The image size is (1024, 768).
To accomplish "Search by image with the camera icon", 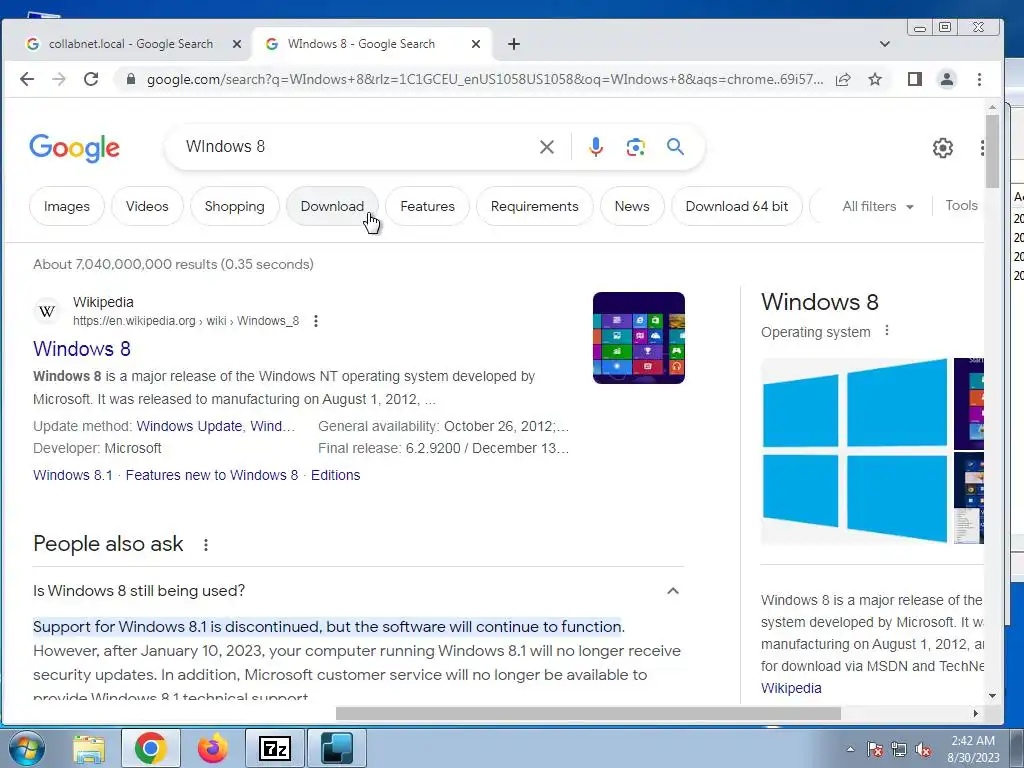I will 635,147.
